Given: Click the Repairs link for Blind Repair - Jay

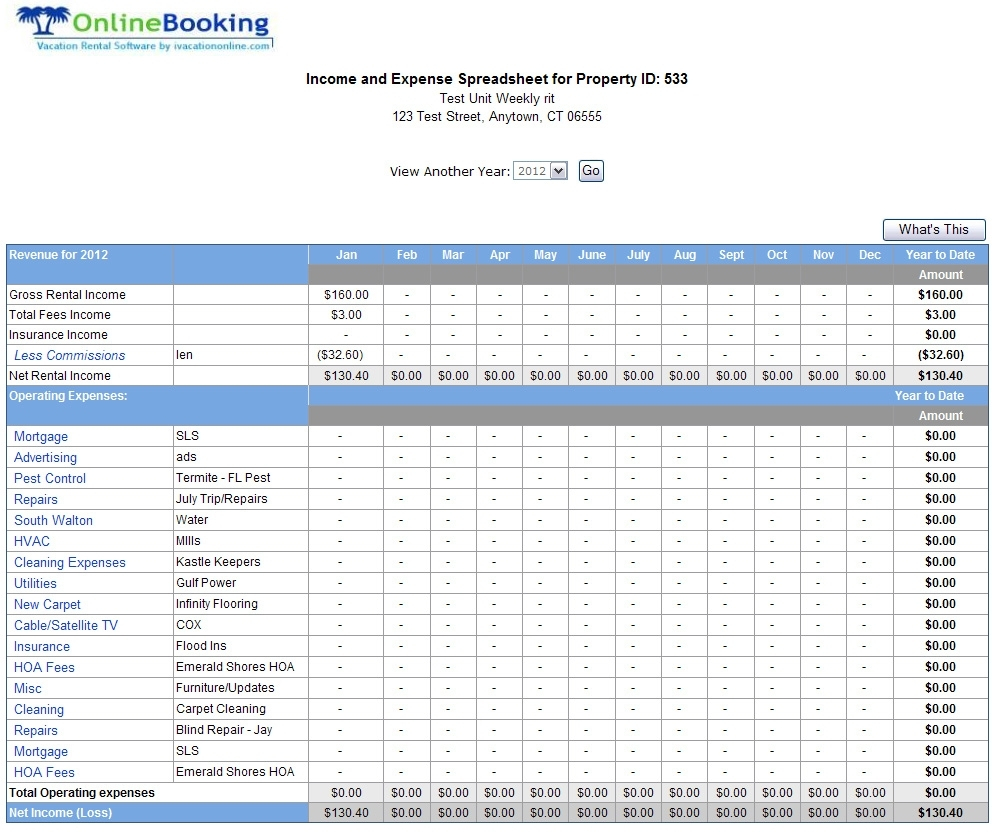Looking at the screenshot, I should point(36,730).
